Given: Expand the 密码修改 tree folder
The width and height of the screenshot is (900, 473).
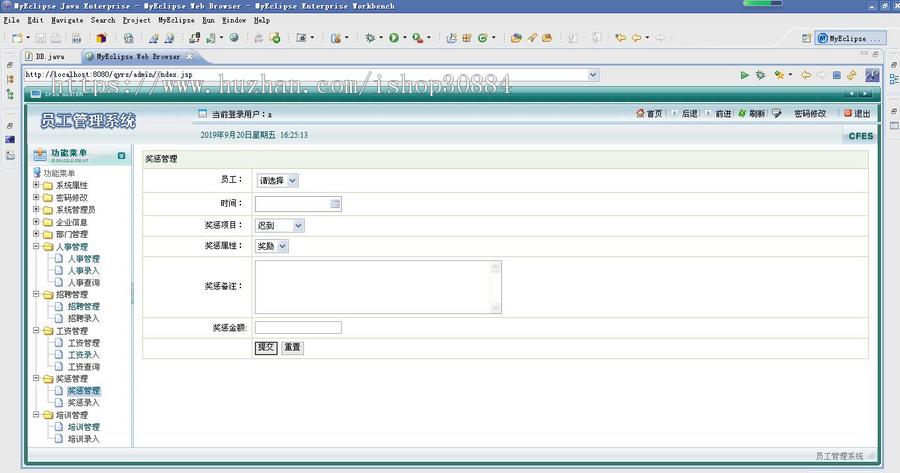Looking at the screenshot, I should [x=36, y=197].
